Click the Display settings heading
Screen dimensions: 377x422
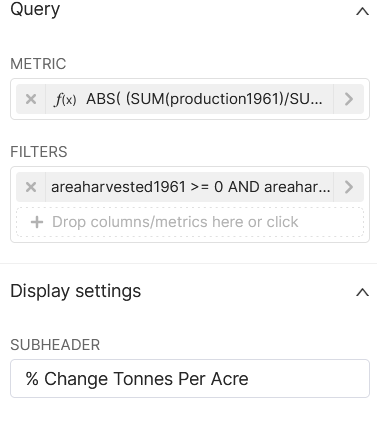pyautogui.click(x=76, y=291)
